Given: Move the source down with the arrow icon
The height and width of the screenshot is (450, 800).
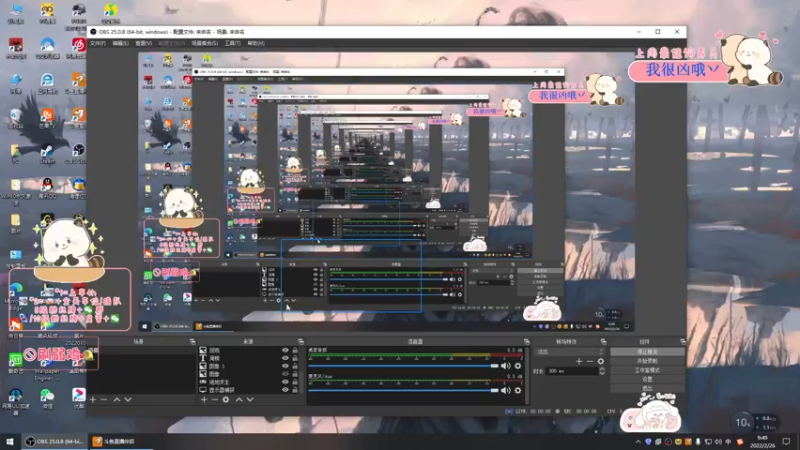Looking at the screenshot, I should [250, 399].
